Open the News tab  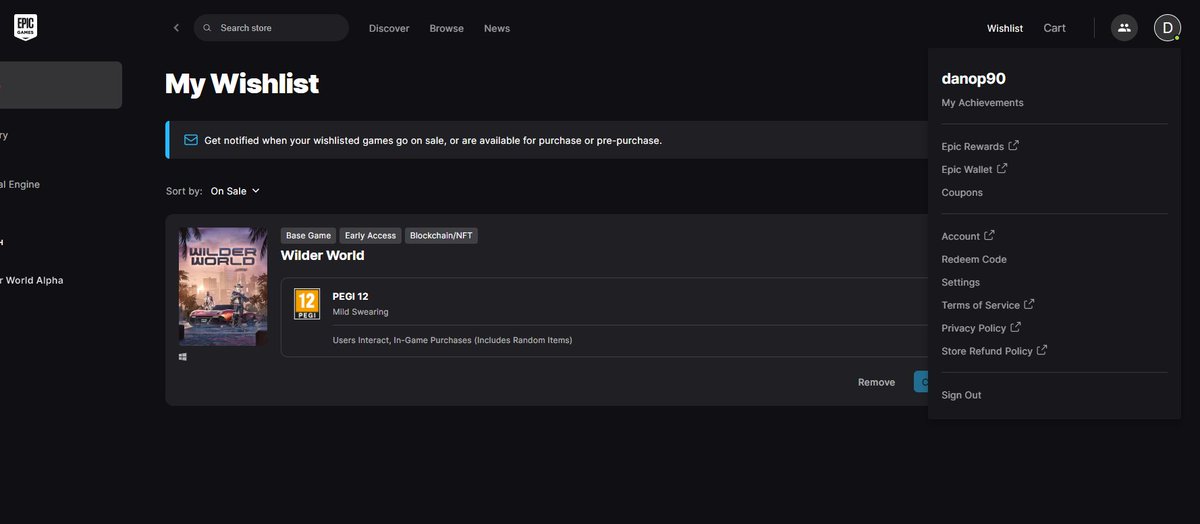[x=497, y=28]
